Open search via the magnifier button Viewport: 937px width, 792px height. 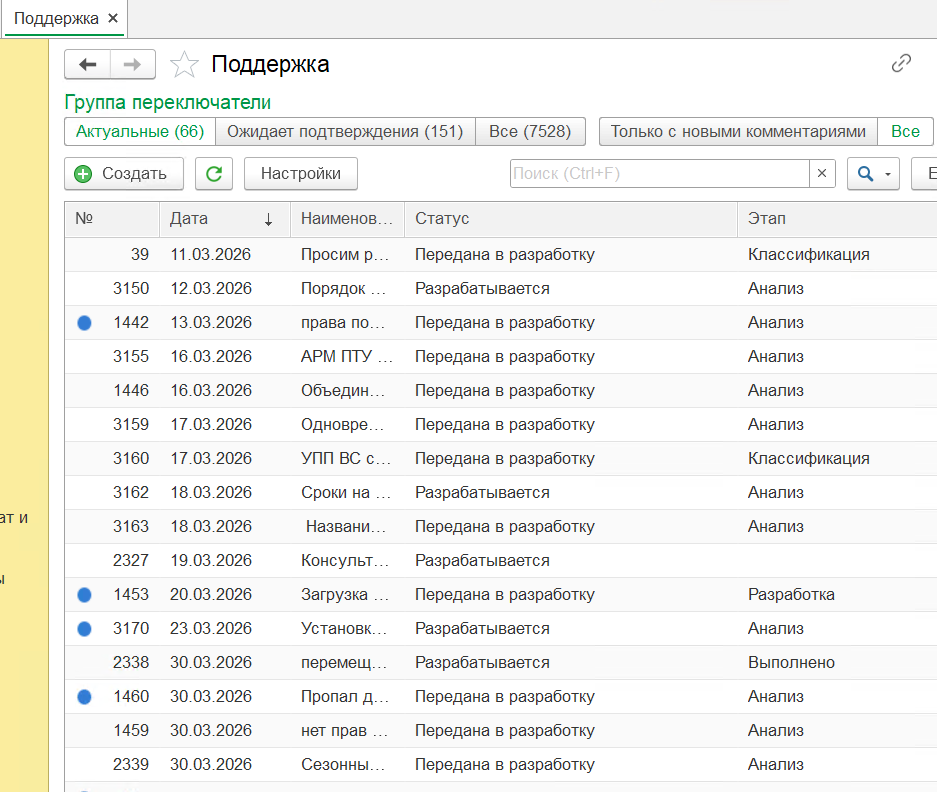click(x=873, y=174)
